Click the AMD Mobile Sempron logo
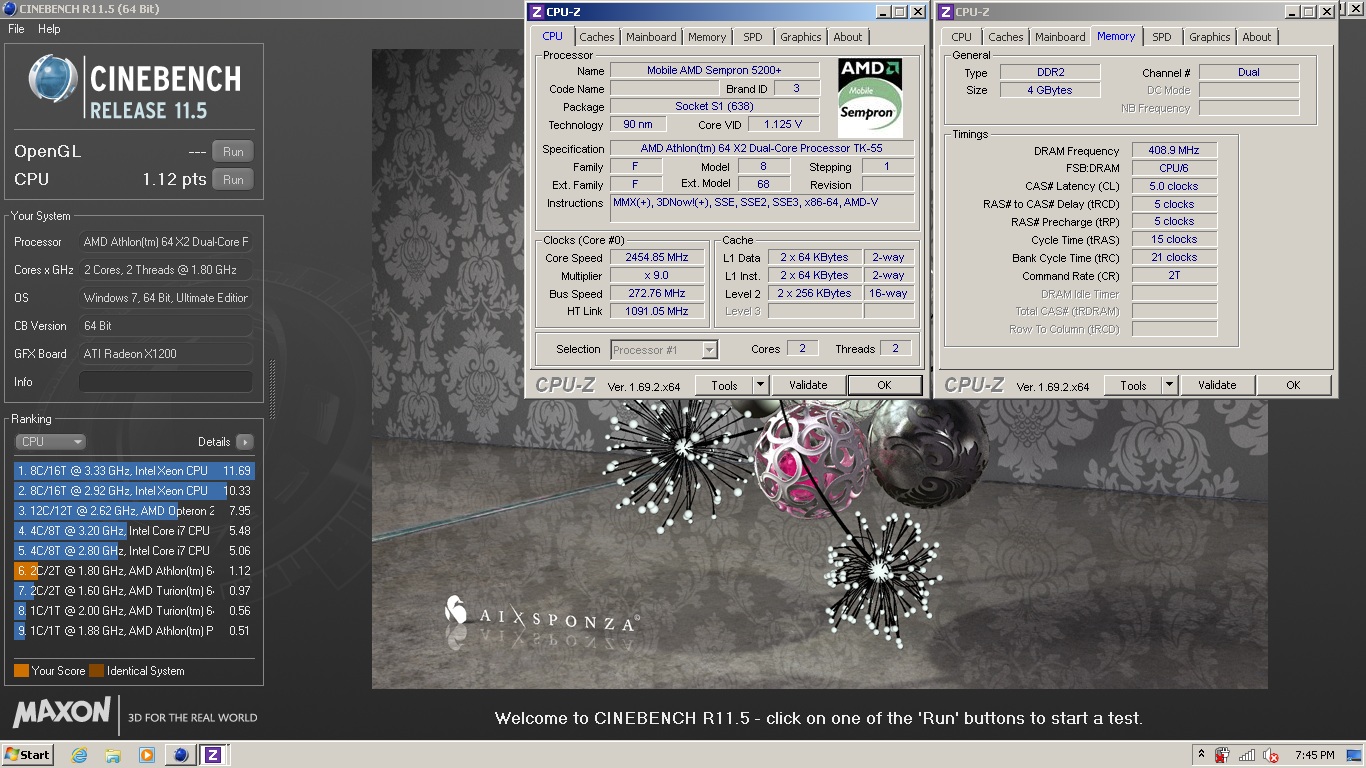The image size is (1366, 768). [870, 98]
